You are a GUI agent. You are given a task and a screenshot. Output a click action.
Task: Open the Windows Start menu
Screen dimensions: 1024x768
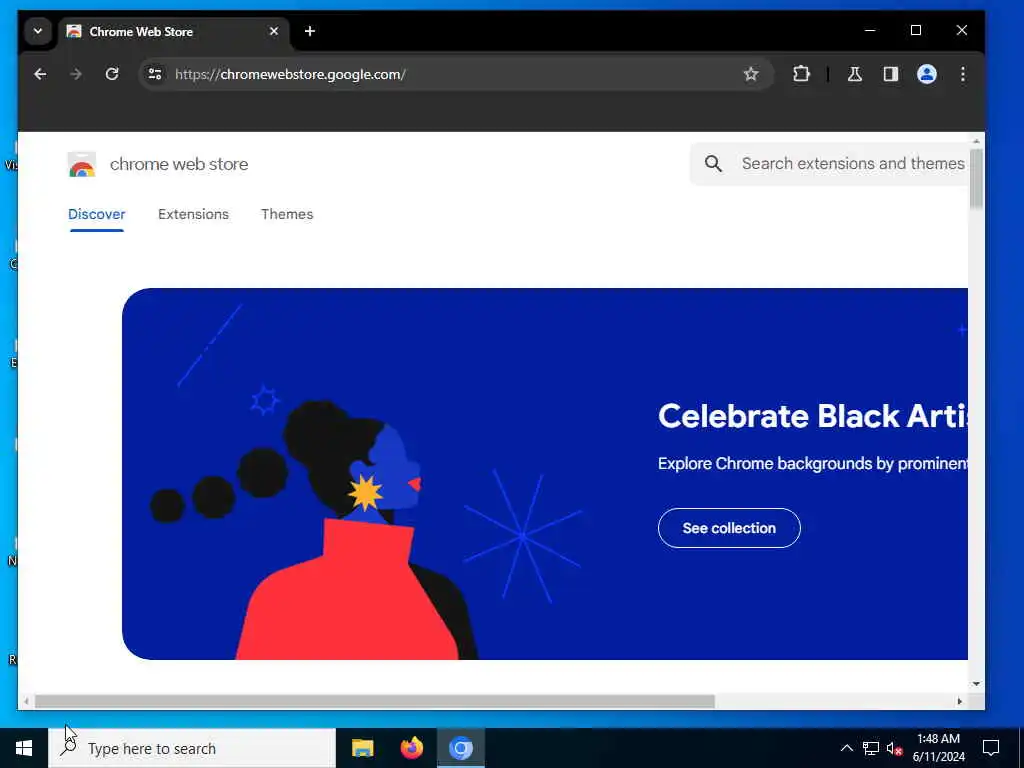click(x=24, y=748)
